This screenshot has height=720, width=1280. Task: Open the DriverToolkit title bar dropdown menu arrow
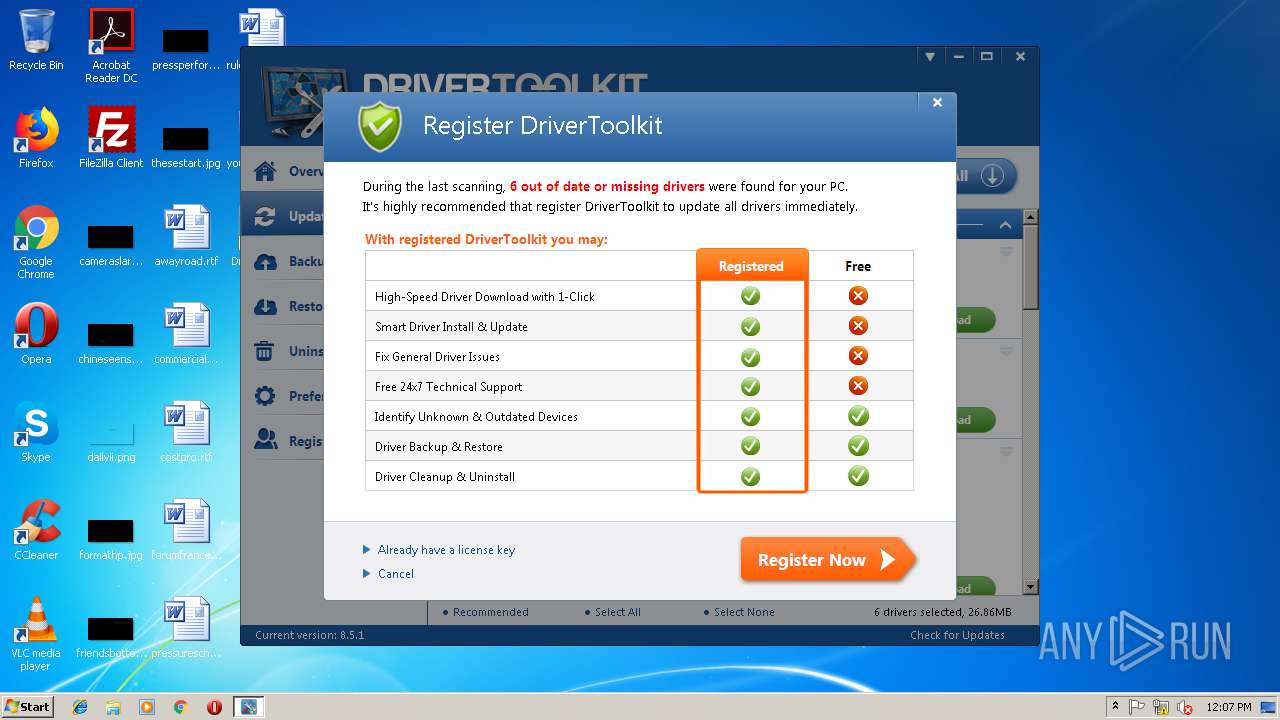click(929, 57)
